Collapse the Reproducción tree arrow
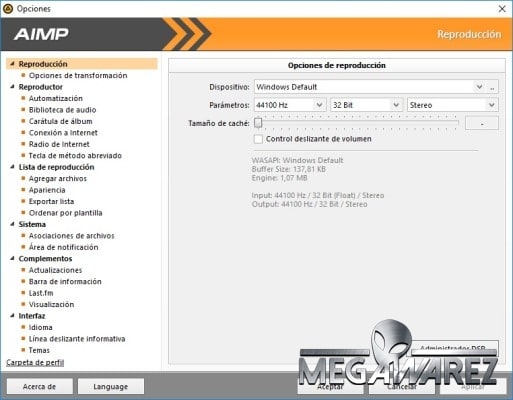The height and width of the screenshot is (400, 513). [12, 64]
